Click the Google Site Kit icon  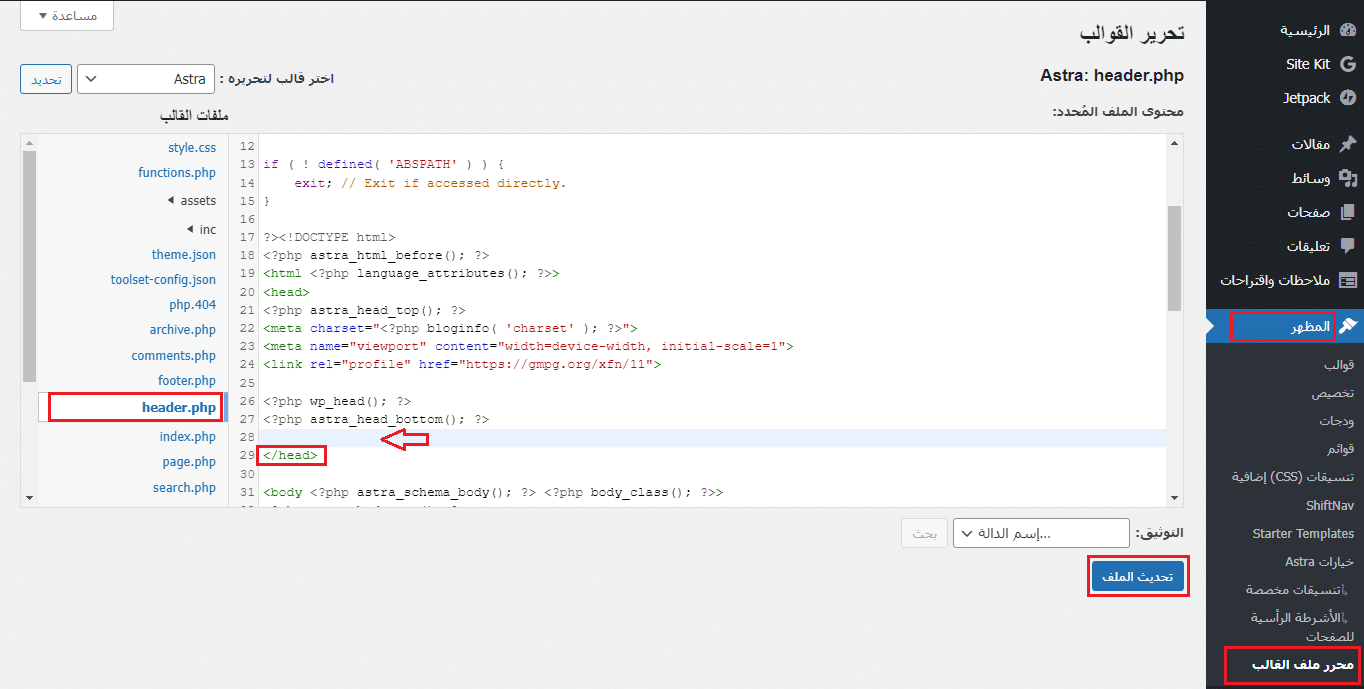[1347, 64]
